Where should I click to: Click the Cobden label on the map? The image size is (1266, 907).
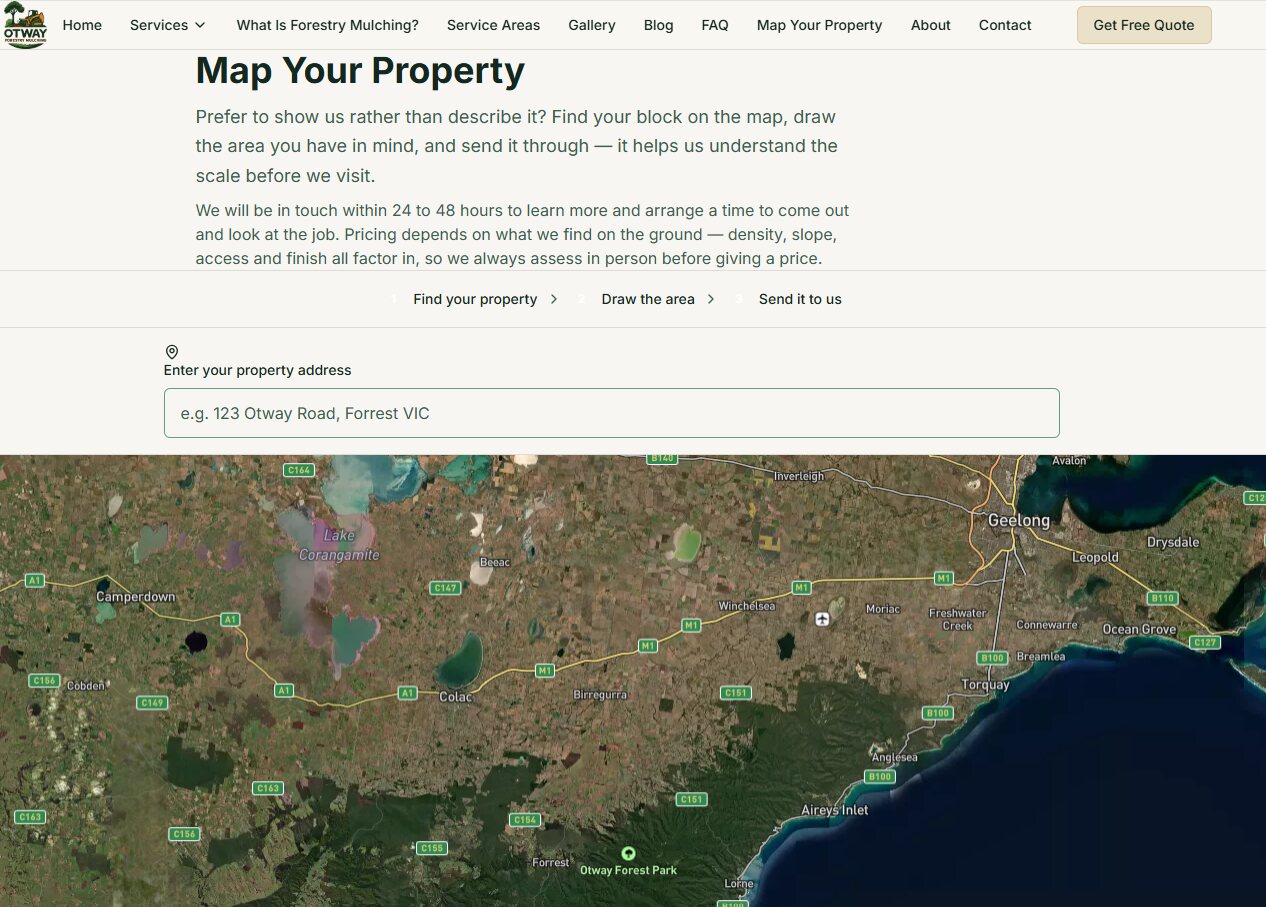pyautogui.click(x=85, y=686)
